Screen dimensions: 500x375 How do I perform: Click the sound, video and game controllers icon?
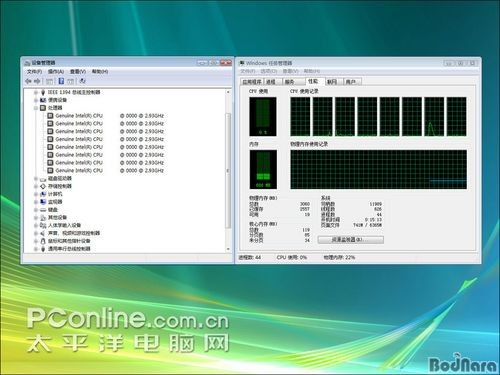(x=43, y=233)
